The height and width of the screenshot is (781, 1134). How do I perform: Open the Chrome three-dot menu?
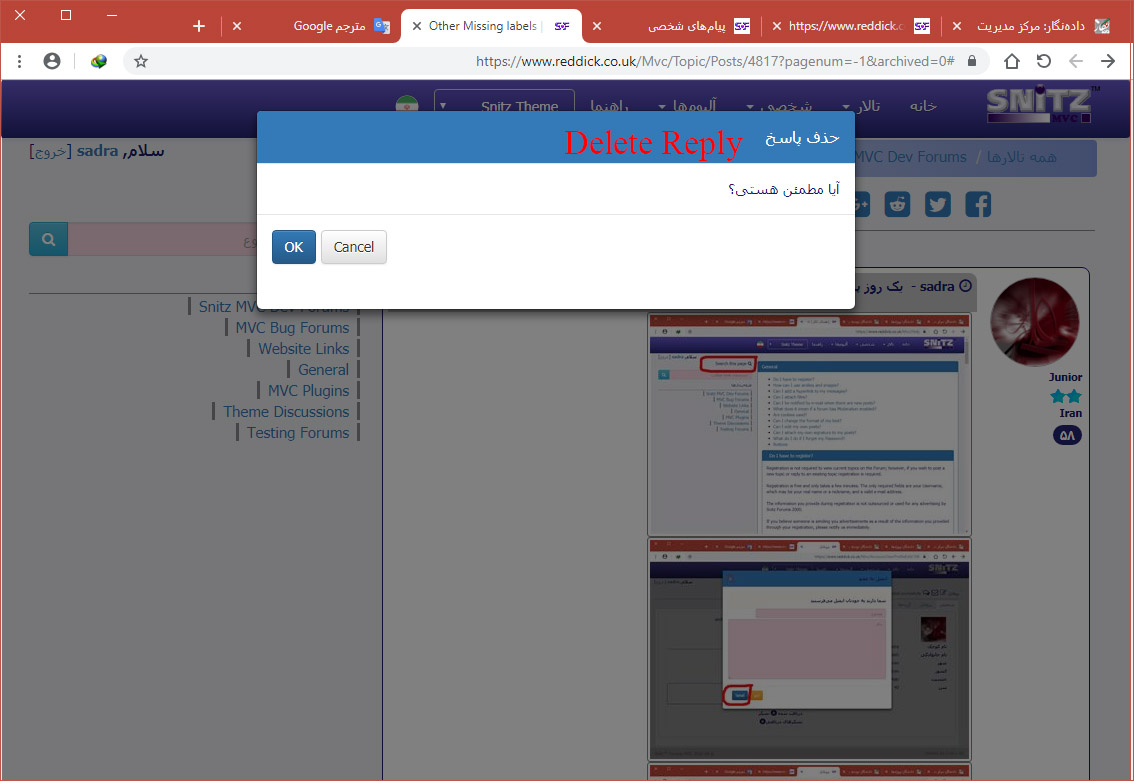click(x=20, y=61)
